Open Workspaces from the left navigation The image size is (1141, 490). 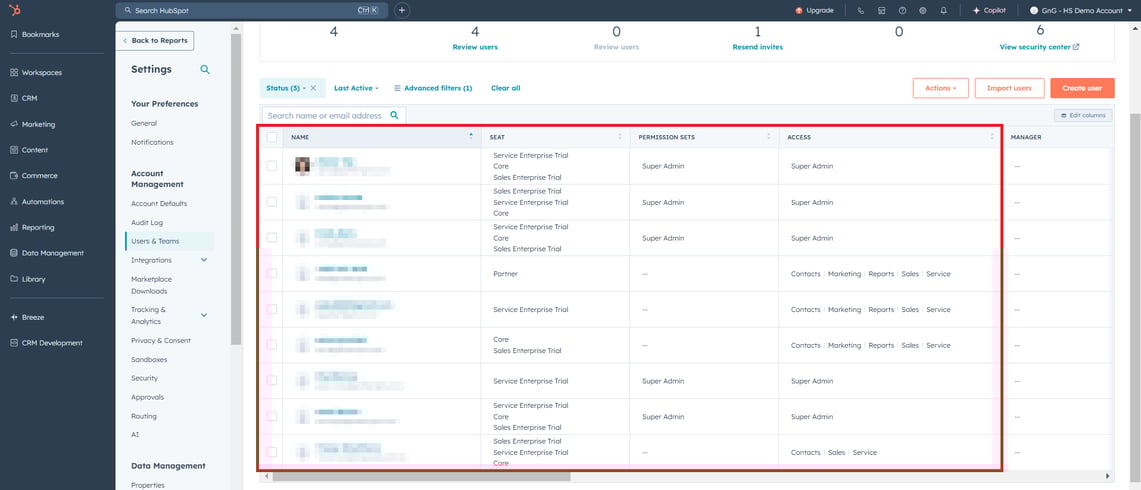tap(41, 73)
